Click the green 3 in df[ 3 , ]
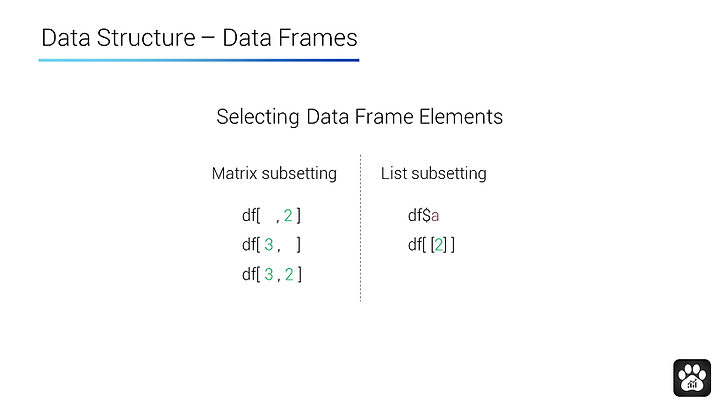Viewport: 720px width, 404px height. tap(269, 245)
